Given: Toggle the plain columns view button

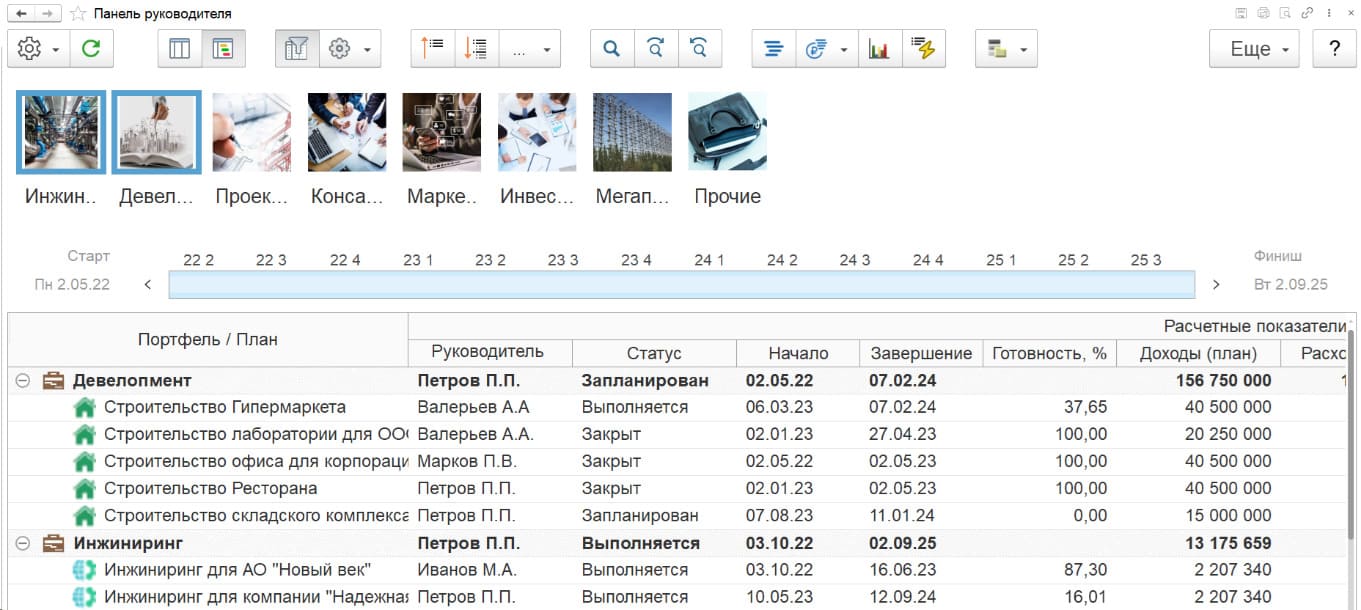Looking at the screenshot, I should click(180, 49).
